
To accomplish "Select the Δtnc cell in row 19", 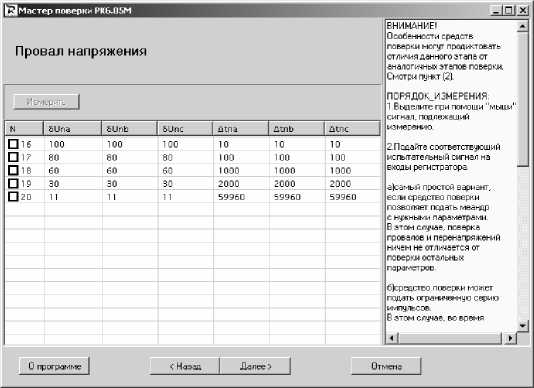I will pos(353,183).
